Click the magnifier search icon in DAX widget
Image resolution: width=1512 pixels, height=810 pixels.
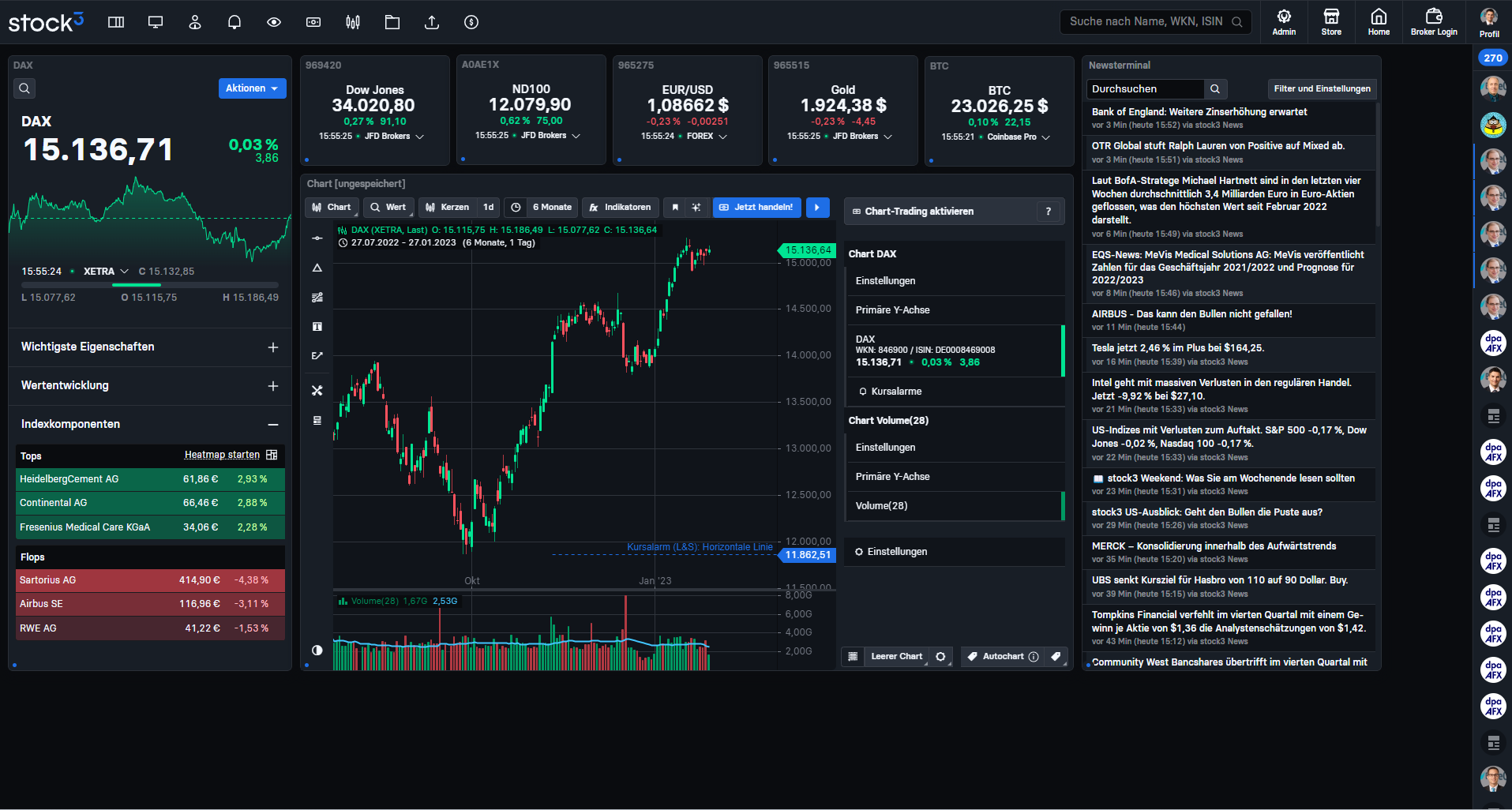tap(24, 88)
